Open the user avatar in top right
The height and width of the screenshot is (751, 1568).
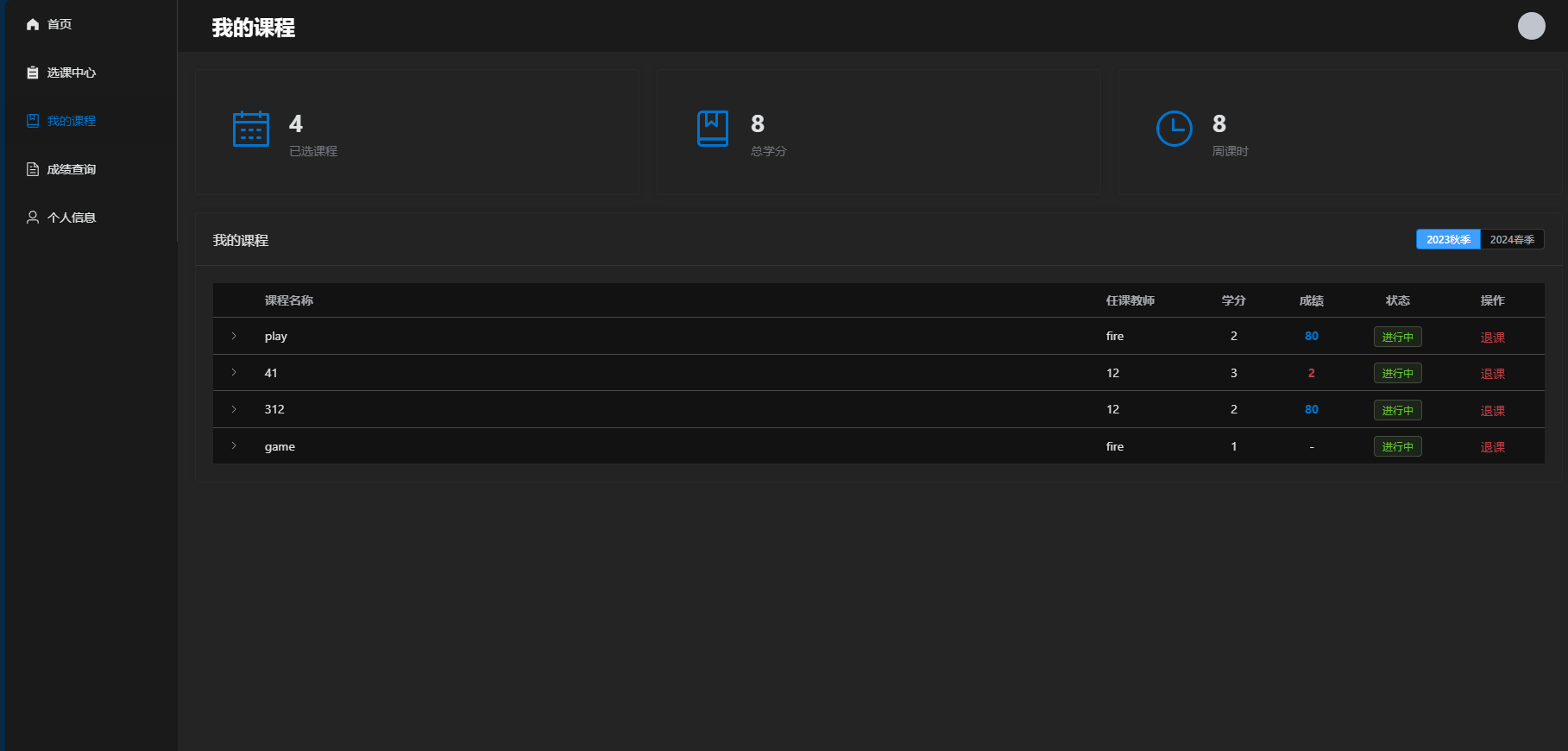point(1531,26)
